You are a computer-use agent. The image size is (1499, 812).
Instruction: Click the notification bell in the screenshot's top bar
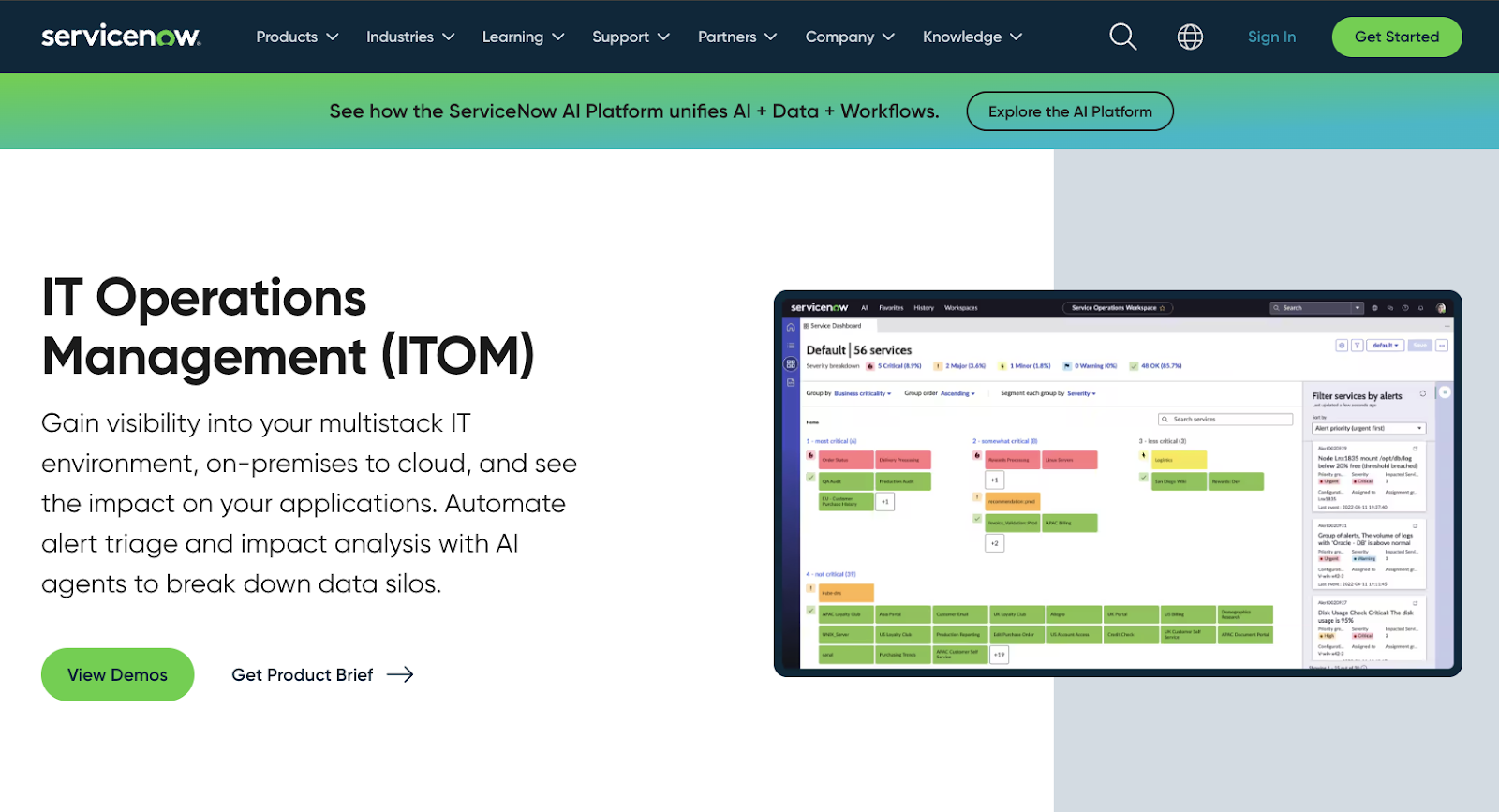1421,308
